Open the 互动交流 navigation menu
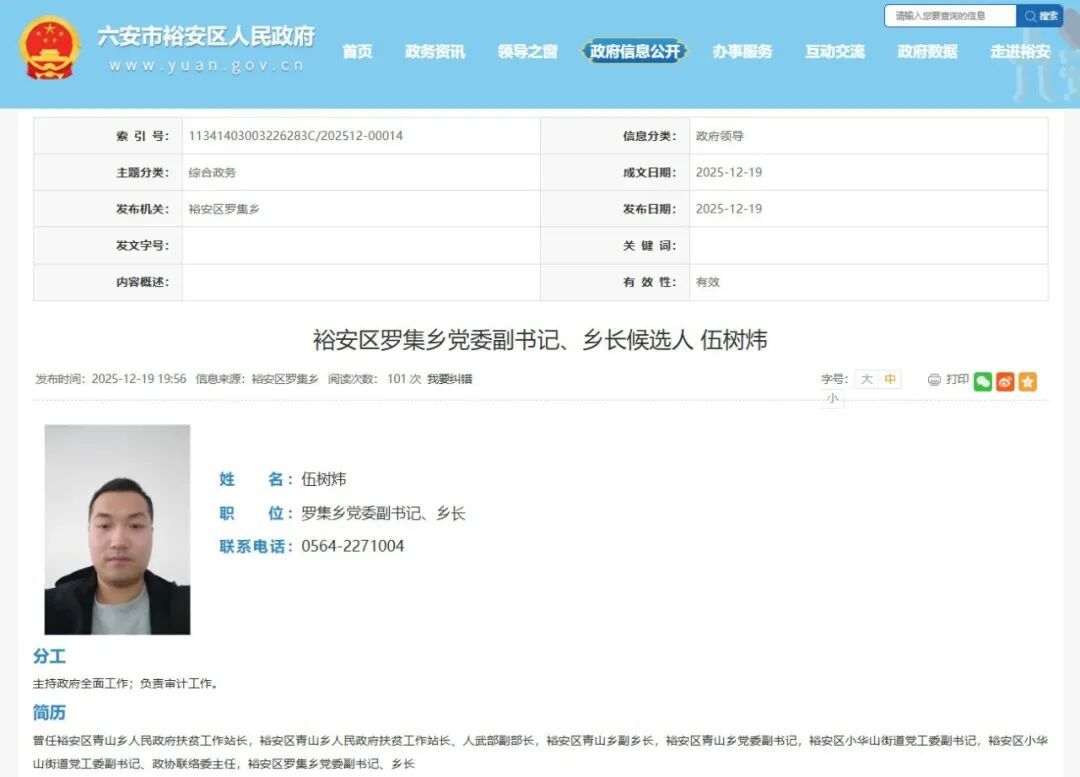The width and height of the screenshot is (1080, 777). point(835,51)
